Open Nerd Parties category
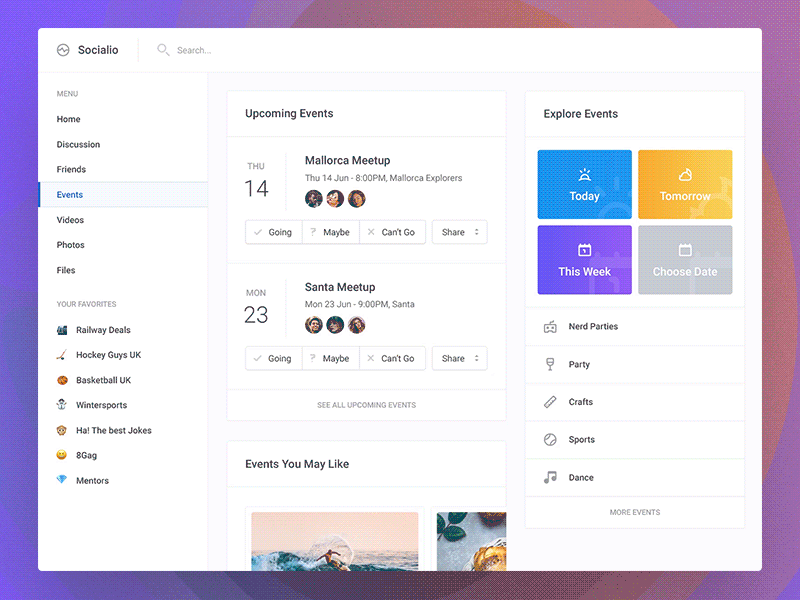 coord(635,327)
